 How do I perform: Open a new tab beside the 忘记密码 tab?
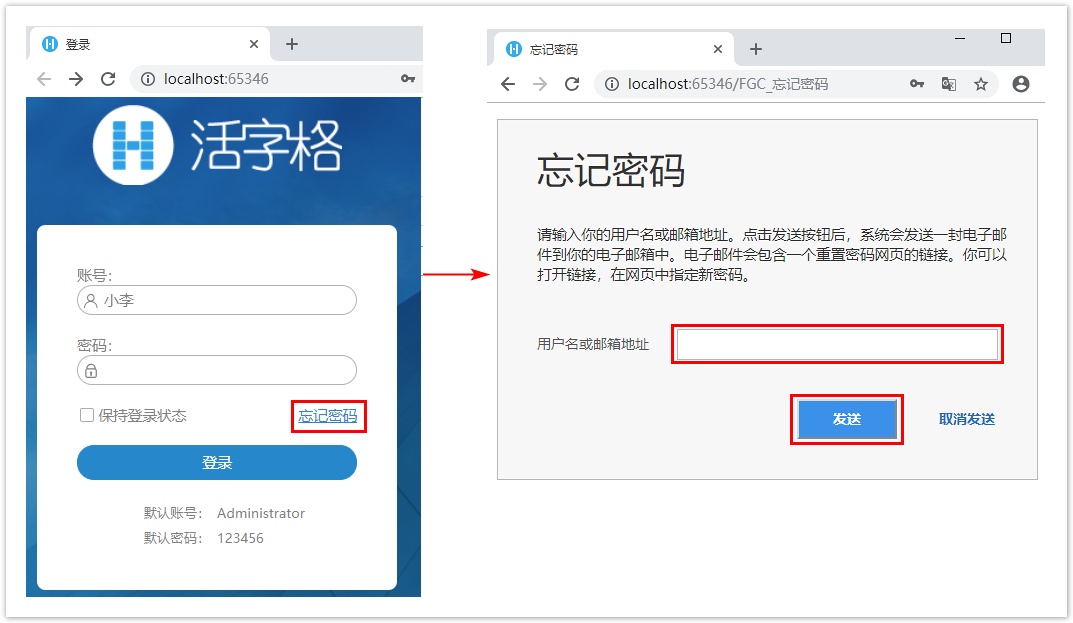pyautogui.click(x=755, y=49)
